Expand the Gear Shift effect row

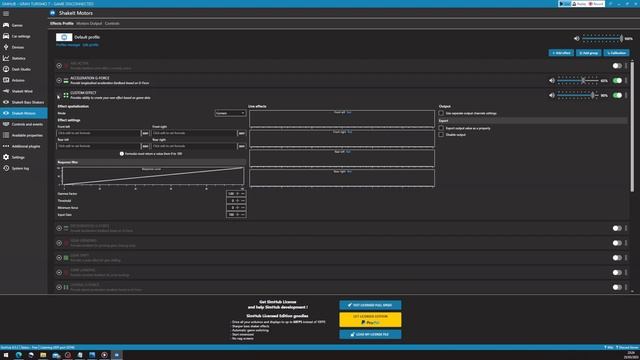pos(59,258)
